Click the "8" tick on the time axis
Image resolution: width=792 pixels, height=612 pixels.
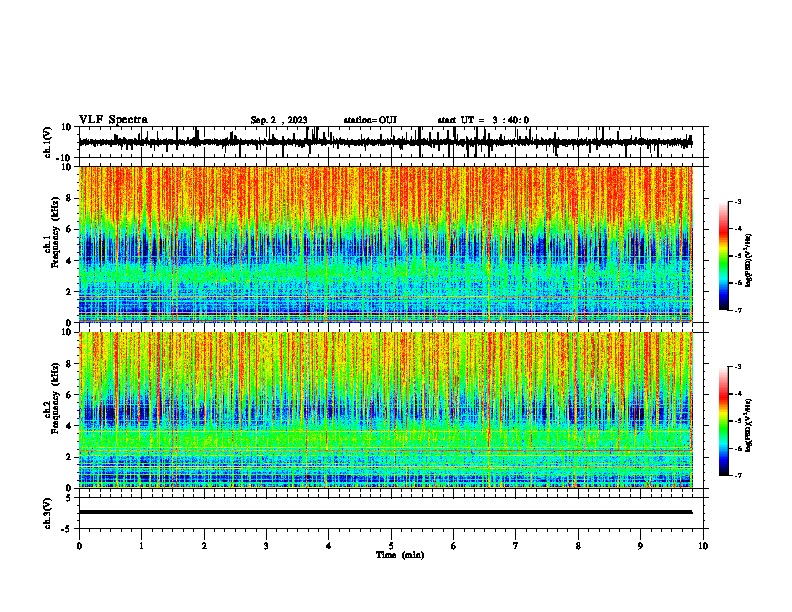pos(578,545)
